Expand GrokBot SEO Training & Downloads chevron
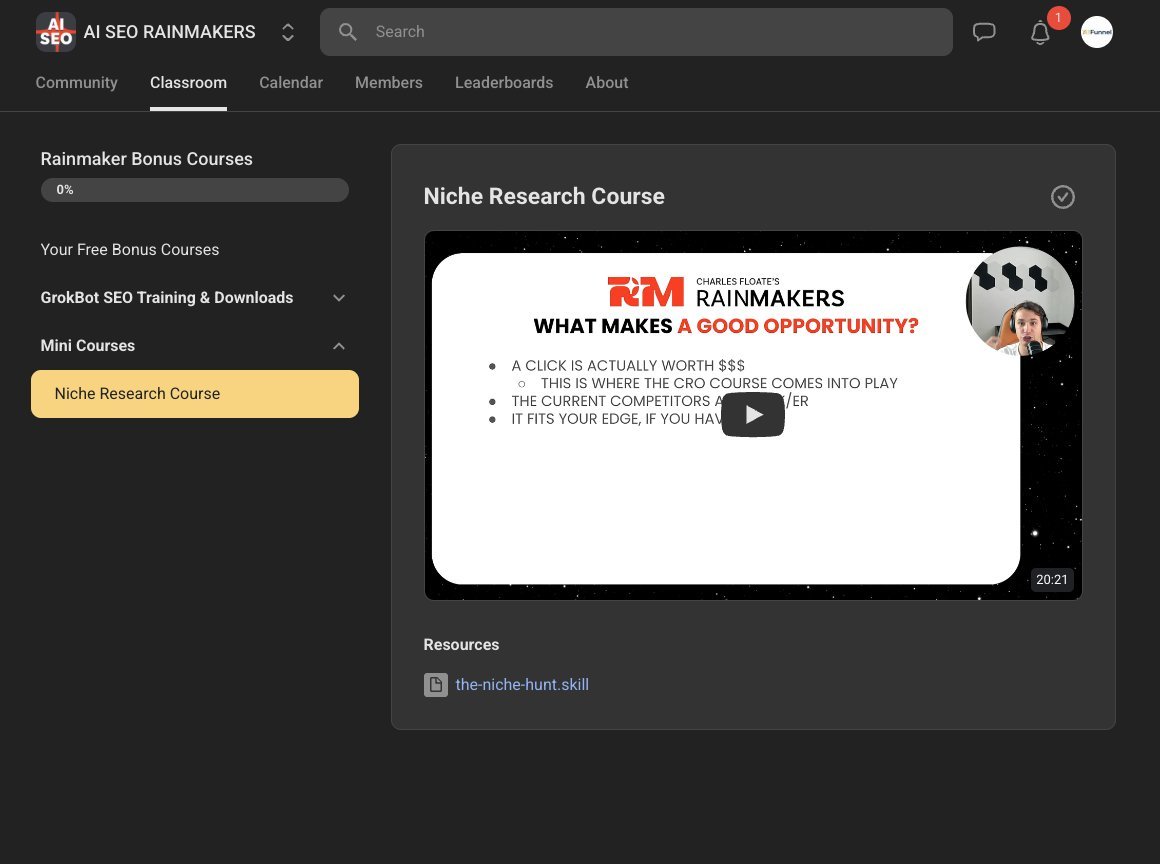Screen dimensions: 1160x864 (339, 298)
